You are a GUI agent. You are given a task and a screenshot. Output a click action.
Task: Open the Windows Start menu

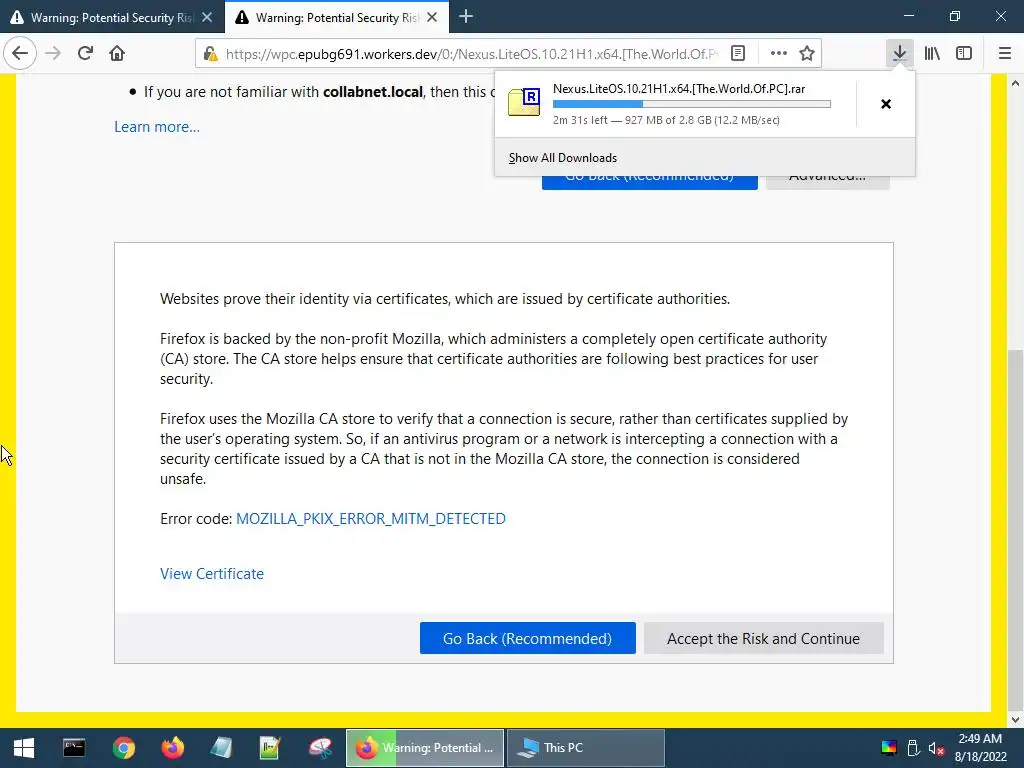[24, 748]
